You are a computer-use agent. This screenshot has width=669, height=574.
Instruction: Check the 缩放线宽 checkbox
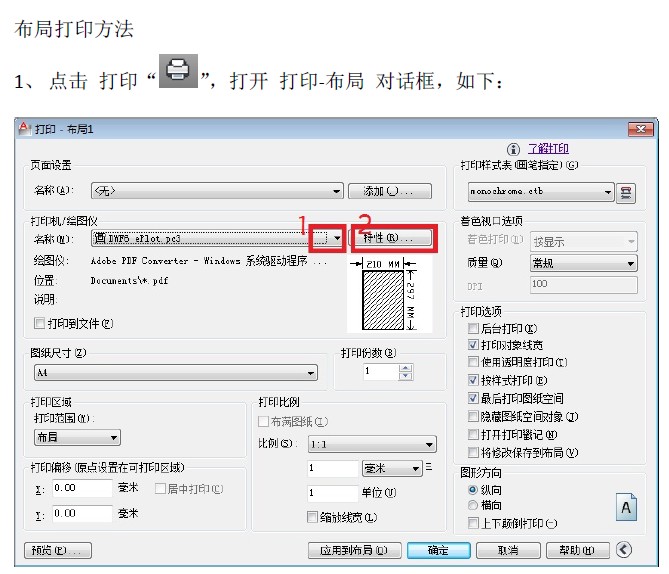click(312, 517)
